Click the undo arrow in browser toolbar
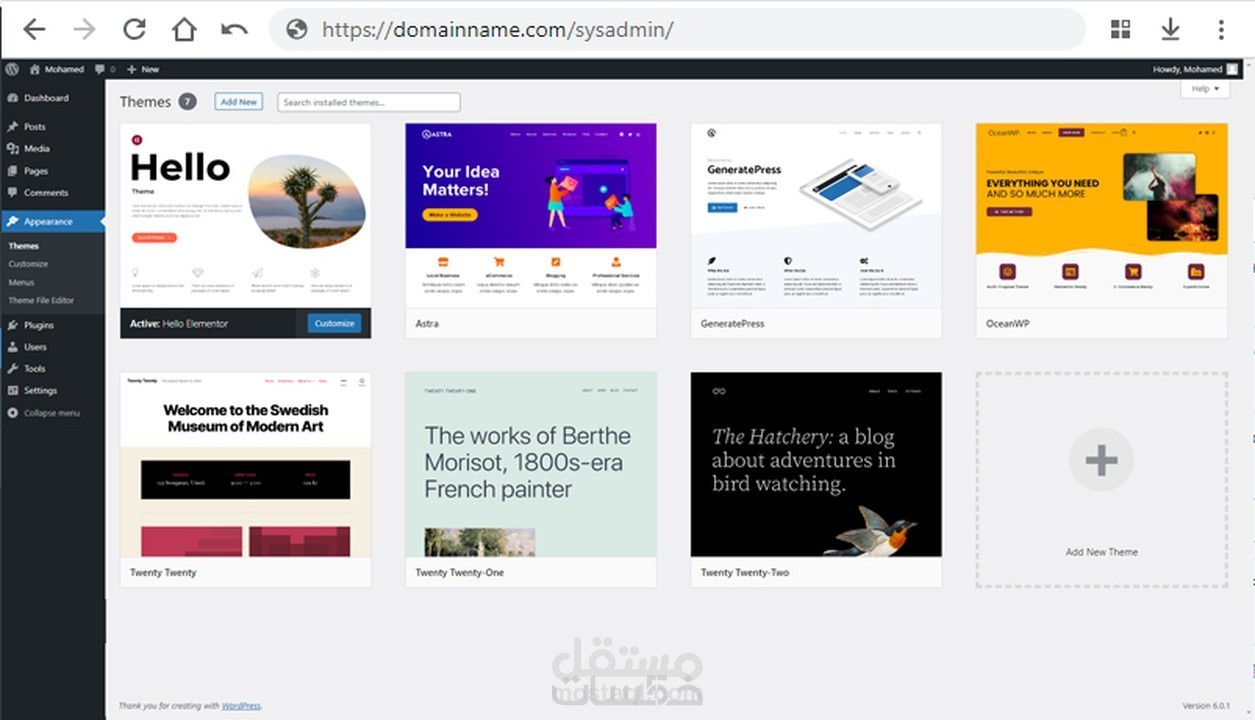 click(x=234, y=29)
